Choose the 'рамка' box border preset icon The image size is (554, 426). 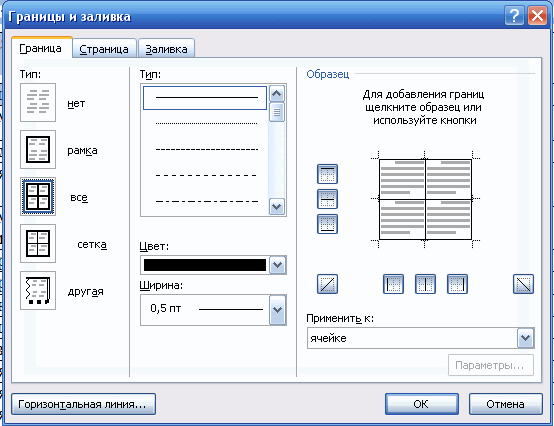click(38, 150)
